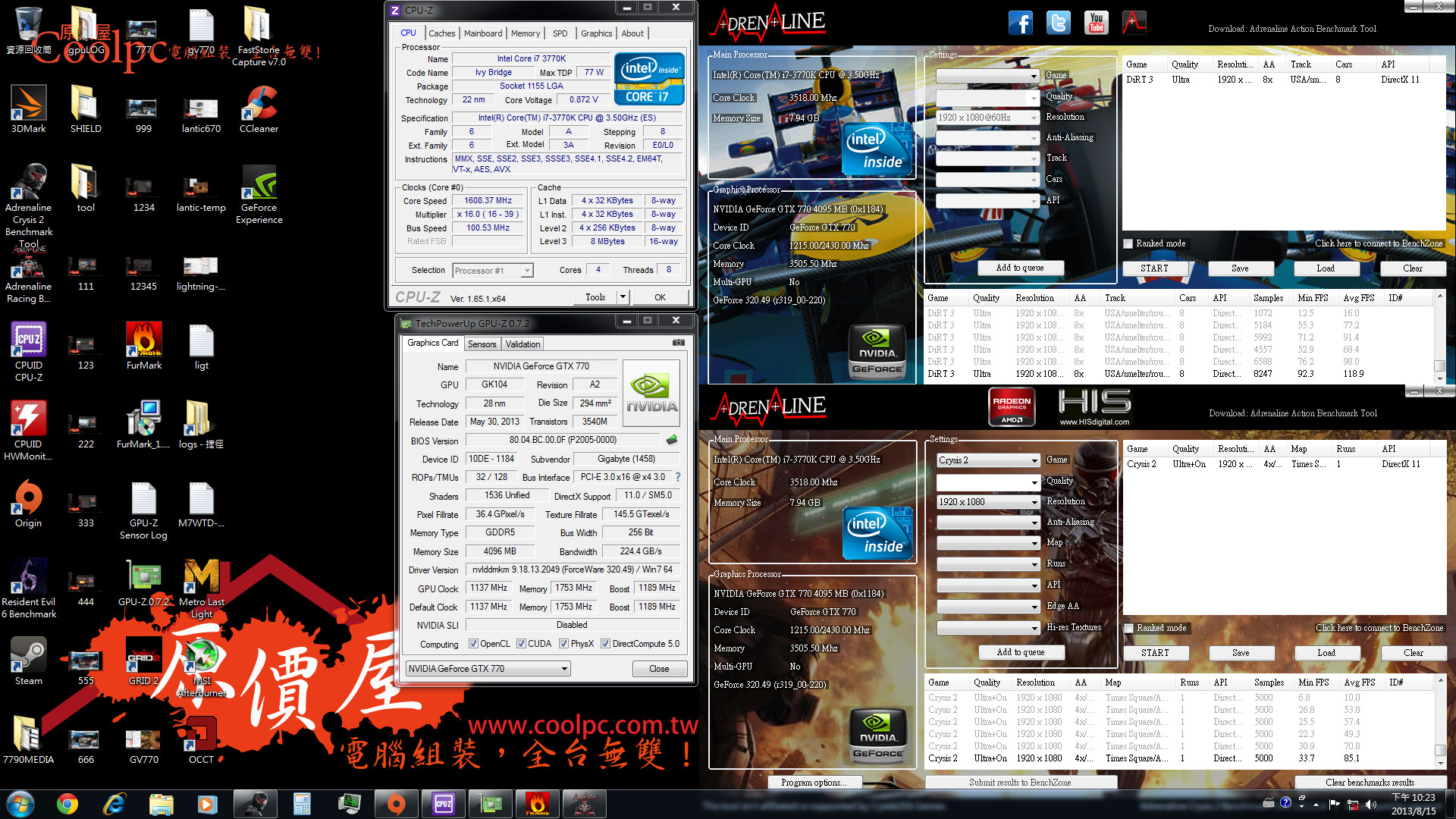Click GPU-Z screenshot camera icon
This screenshot has width=1456, height=819.
[x=678, y=343]
